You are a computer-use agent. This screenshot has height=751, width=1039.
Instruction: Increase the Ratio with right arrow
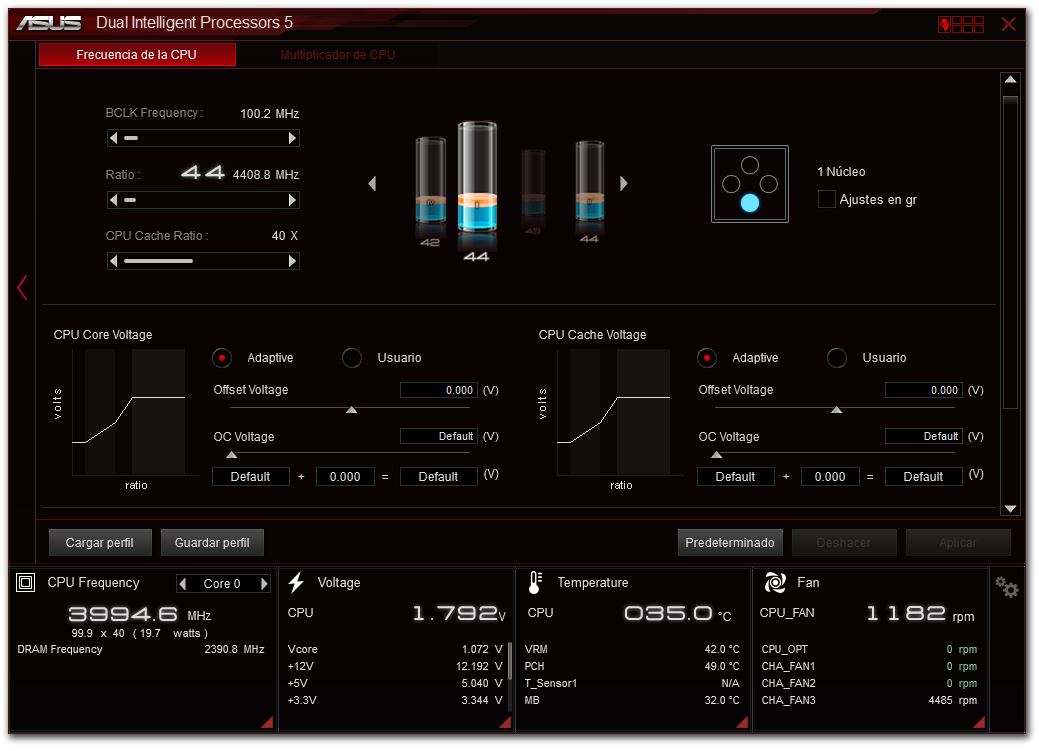tap(292, 200)
